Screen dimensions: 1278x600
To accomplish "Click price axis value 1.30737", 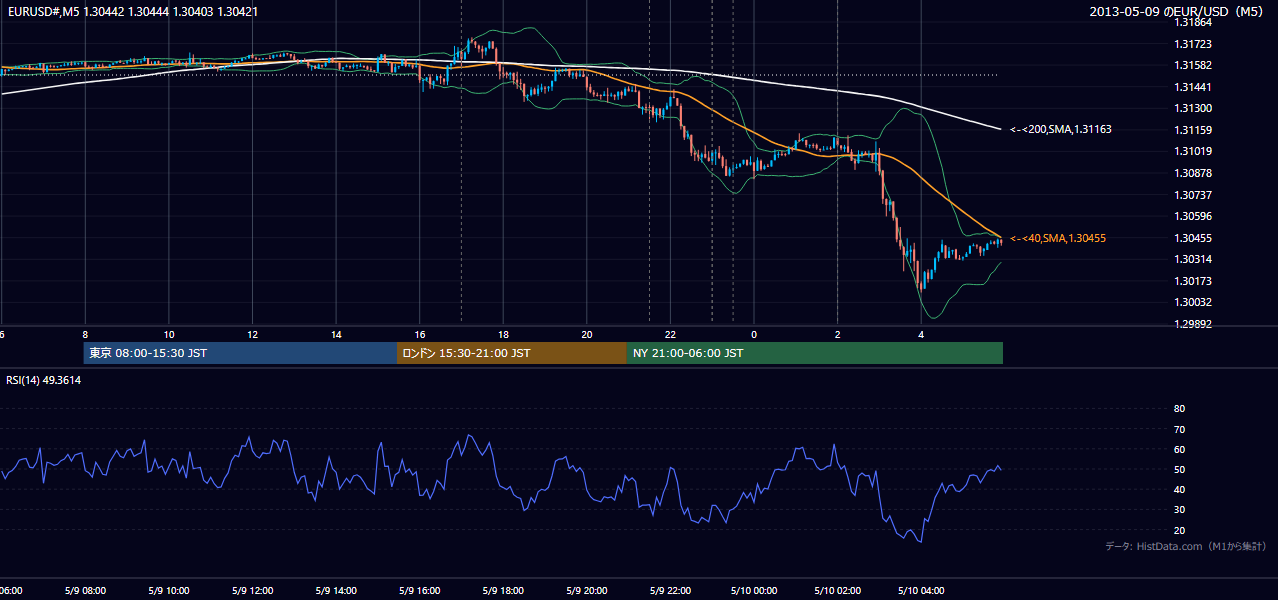I will pos(1194,195).
